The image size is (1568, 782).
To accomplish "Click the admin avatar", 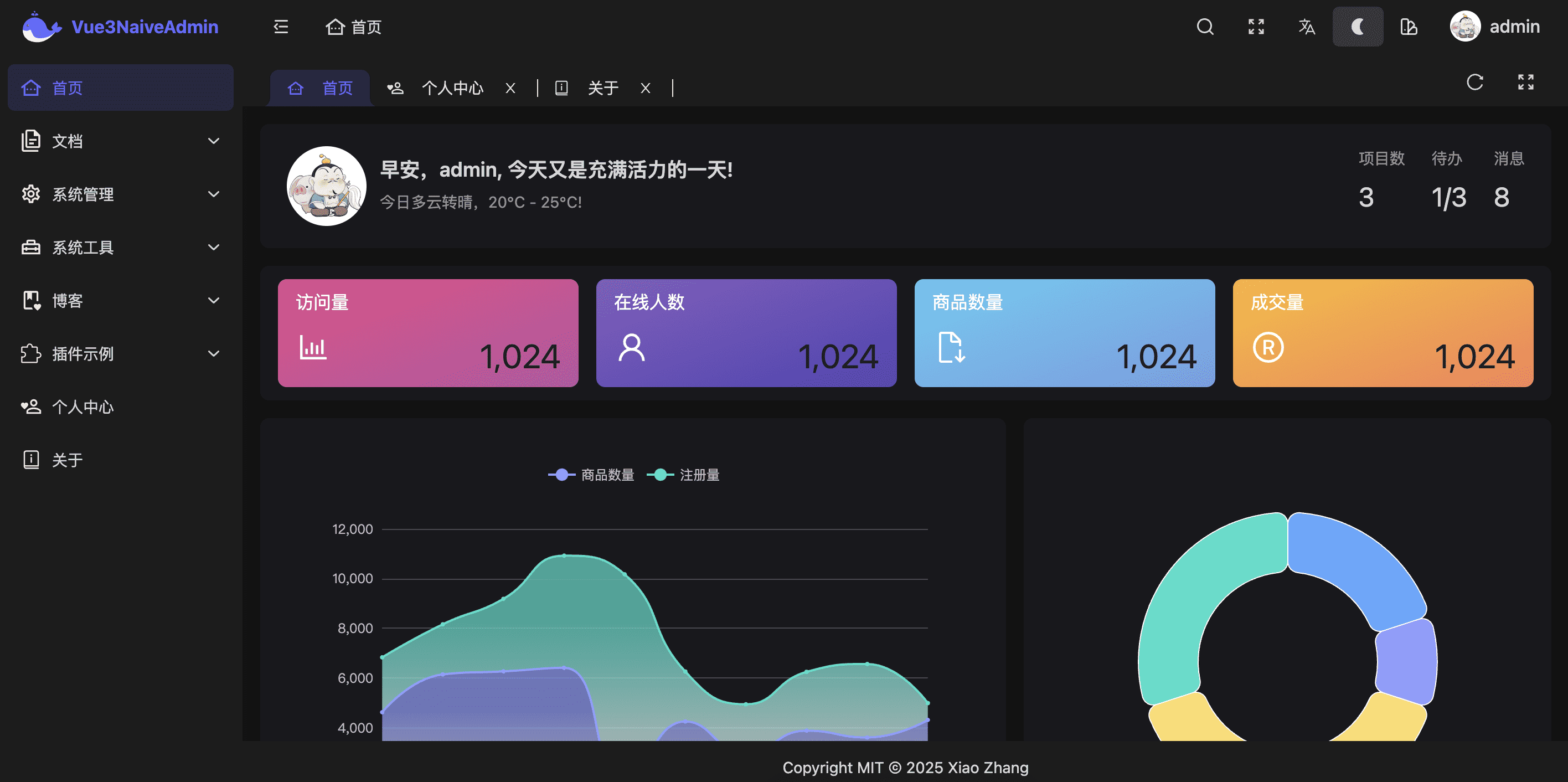I will pos(1464,26).
